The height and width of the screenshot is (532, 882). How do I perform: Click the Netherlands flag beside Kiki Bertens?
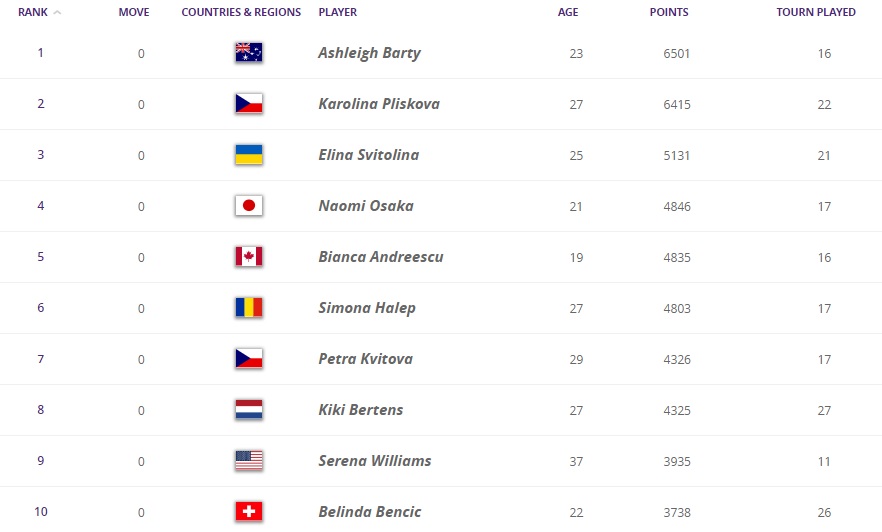click(x=249, y=409)
